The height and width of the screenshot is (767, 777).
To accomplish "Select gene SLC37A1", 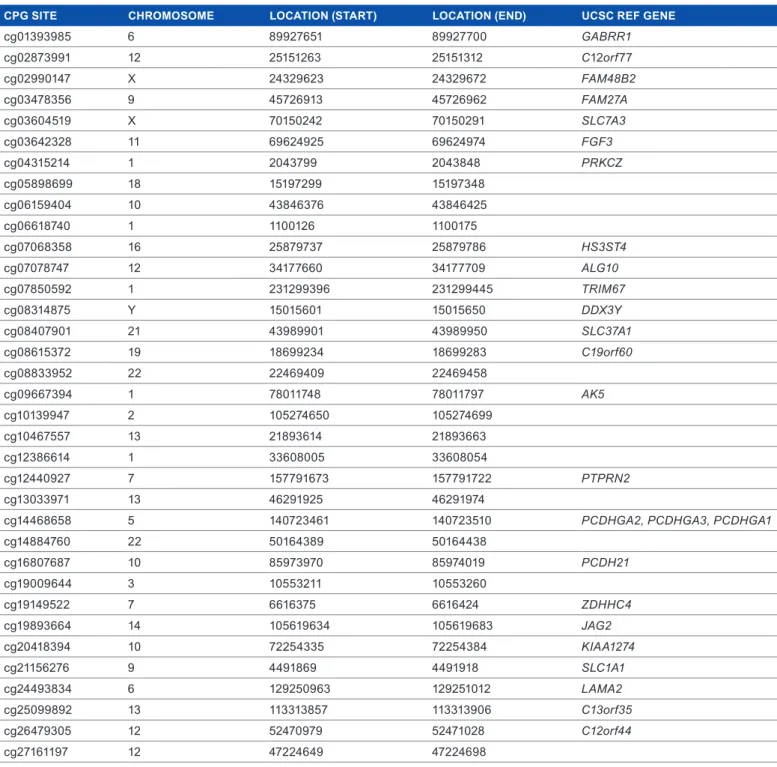I will 608,331.
